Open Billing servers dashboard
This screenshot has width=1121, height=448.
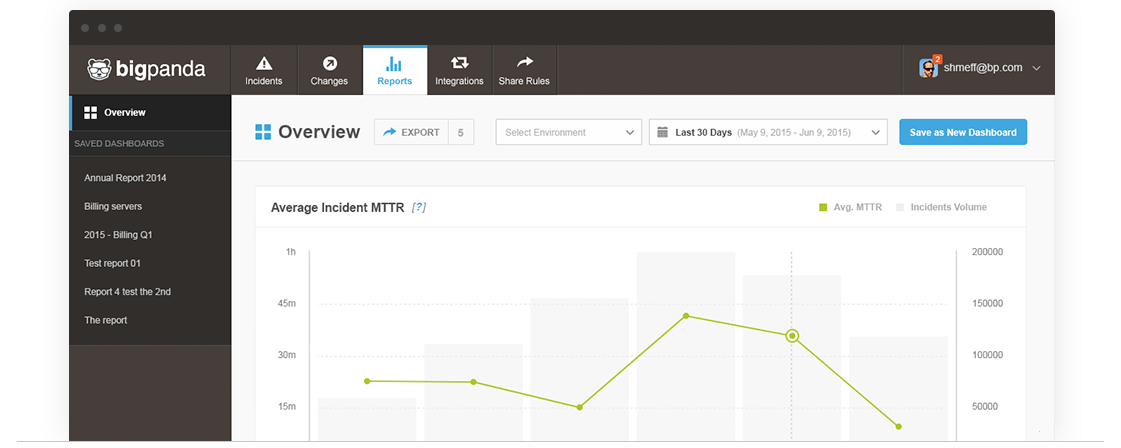(113, 206)
